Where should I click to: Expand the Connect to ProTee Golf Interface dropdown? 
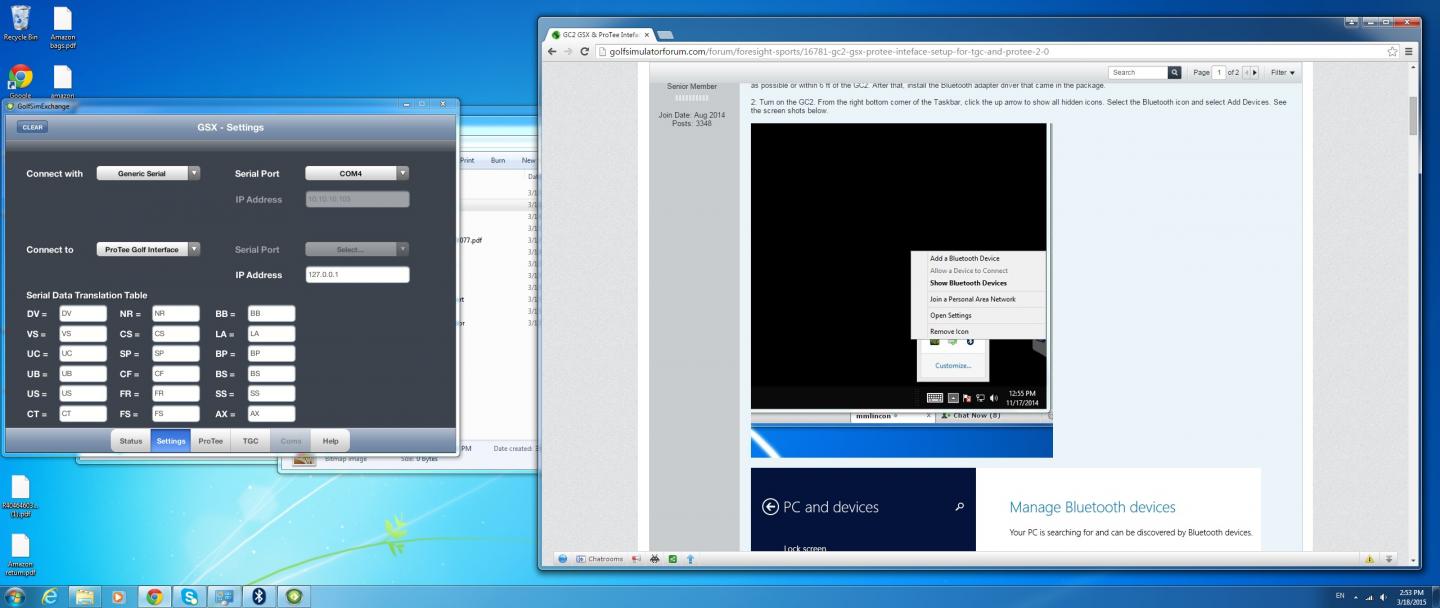click(x=149, y=250)
